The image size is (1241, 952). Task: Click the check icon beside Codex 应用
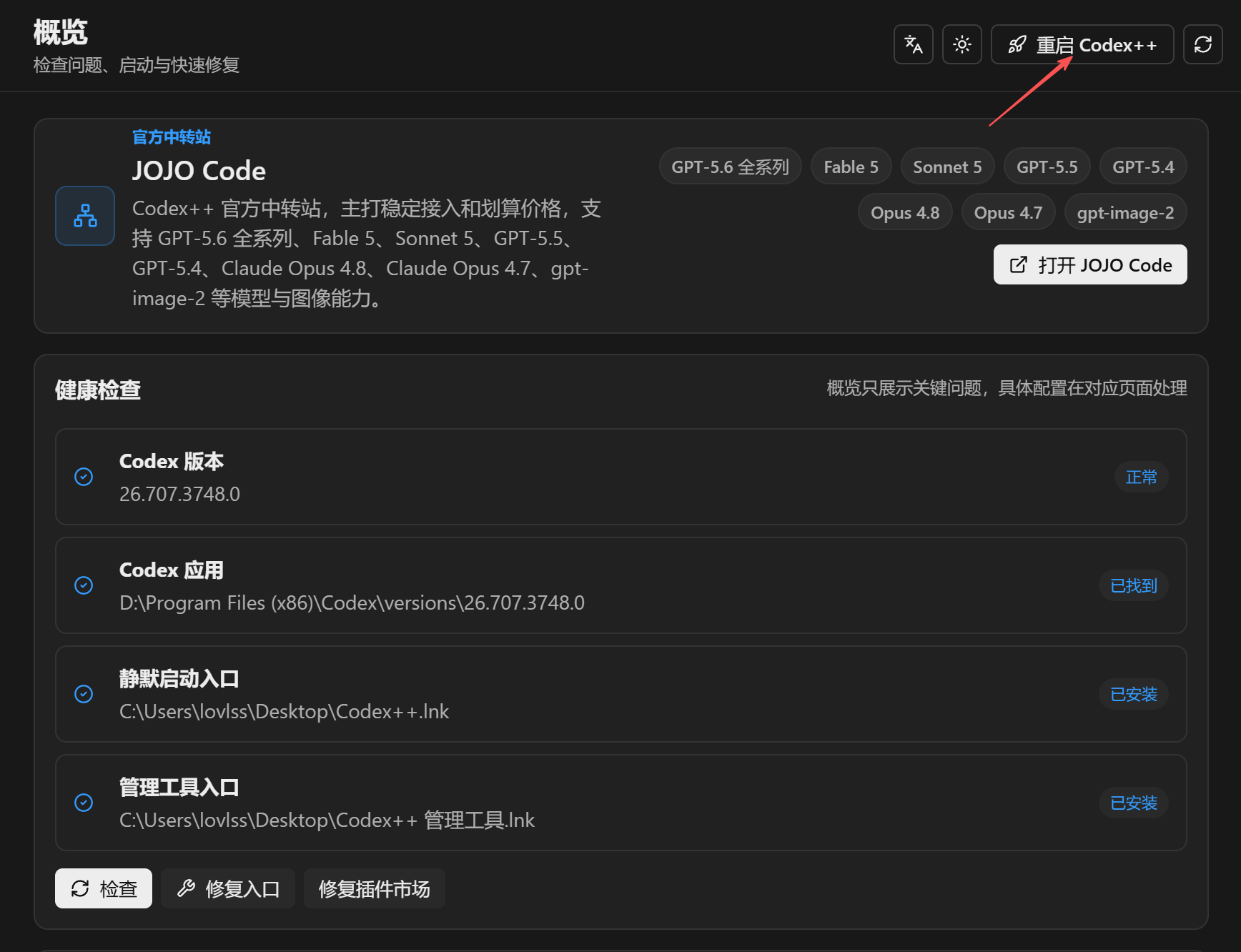(x=84, y=585)
